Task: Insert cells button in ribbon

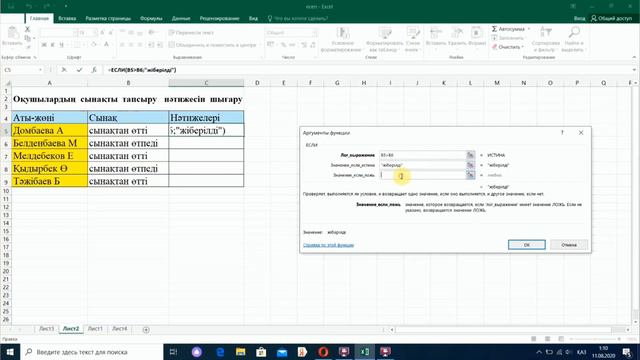Action: click(436, 37)
